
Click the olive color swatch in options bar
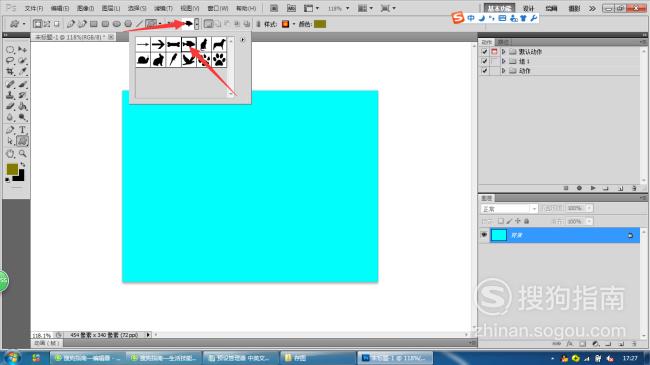click(x=320, y=24)
